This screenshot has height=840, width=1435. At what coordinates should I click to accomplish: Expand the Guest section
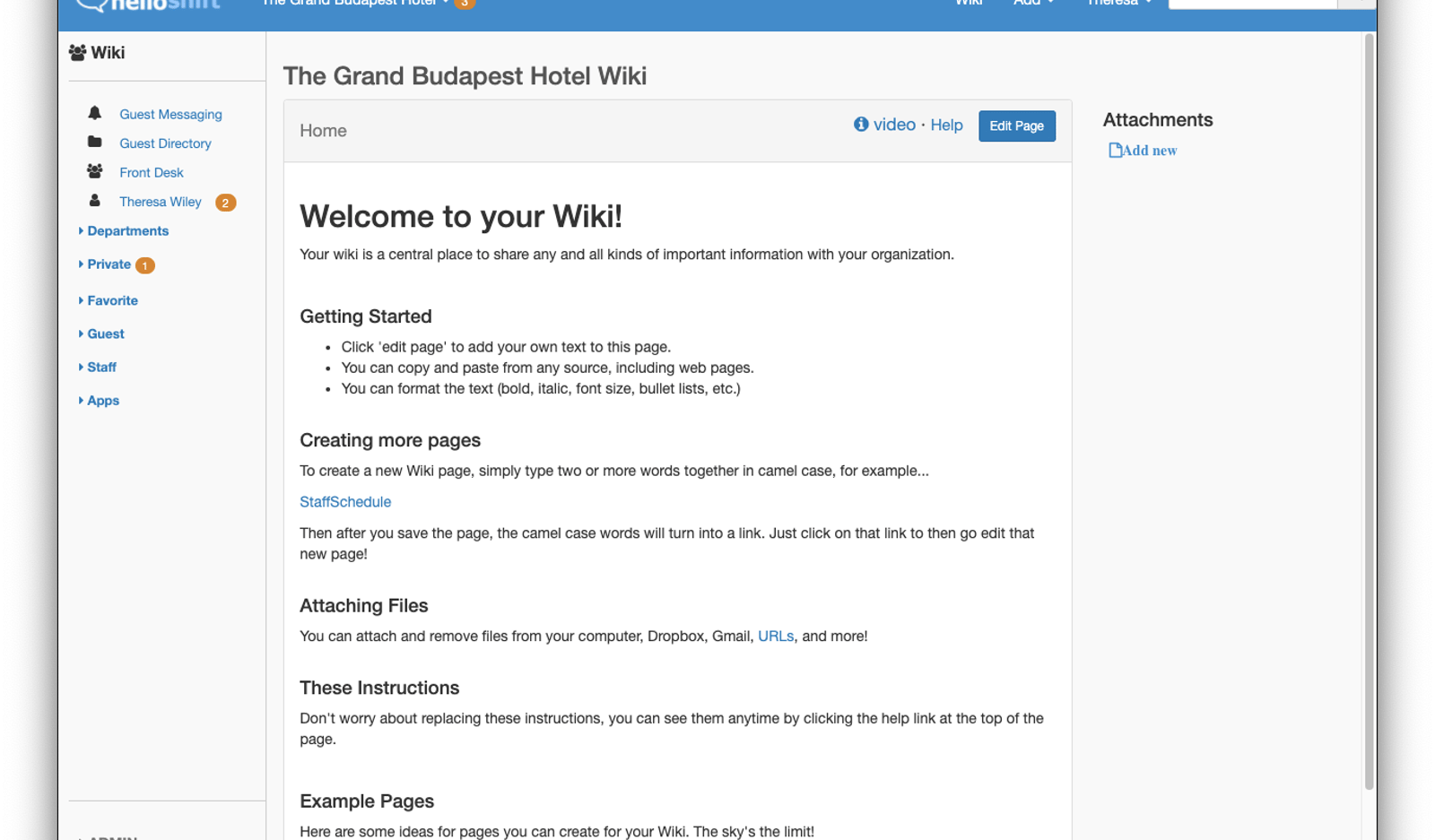101,333
